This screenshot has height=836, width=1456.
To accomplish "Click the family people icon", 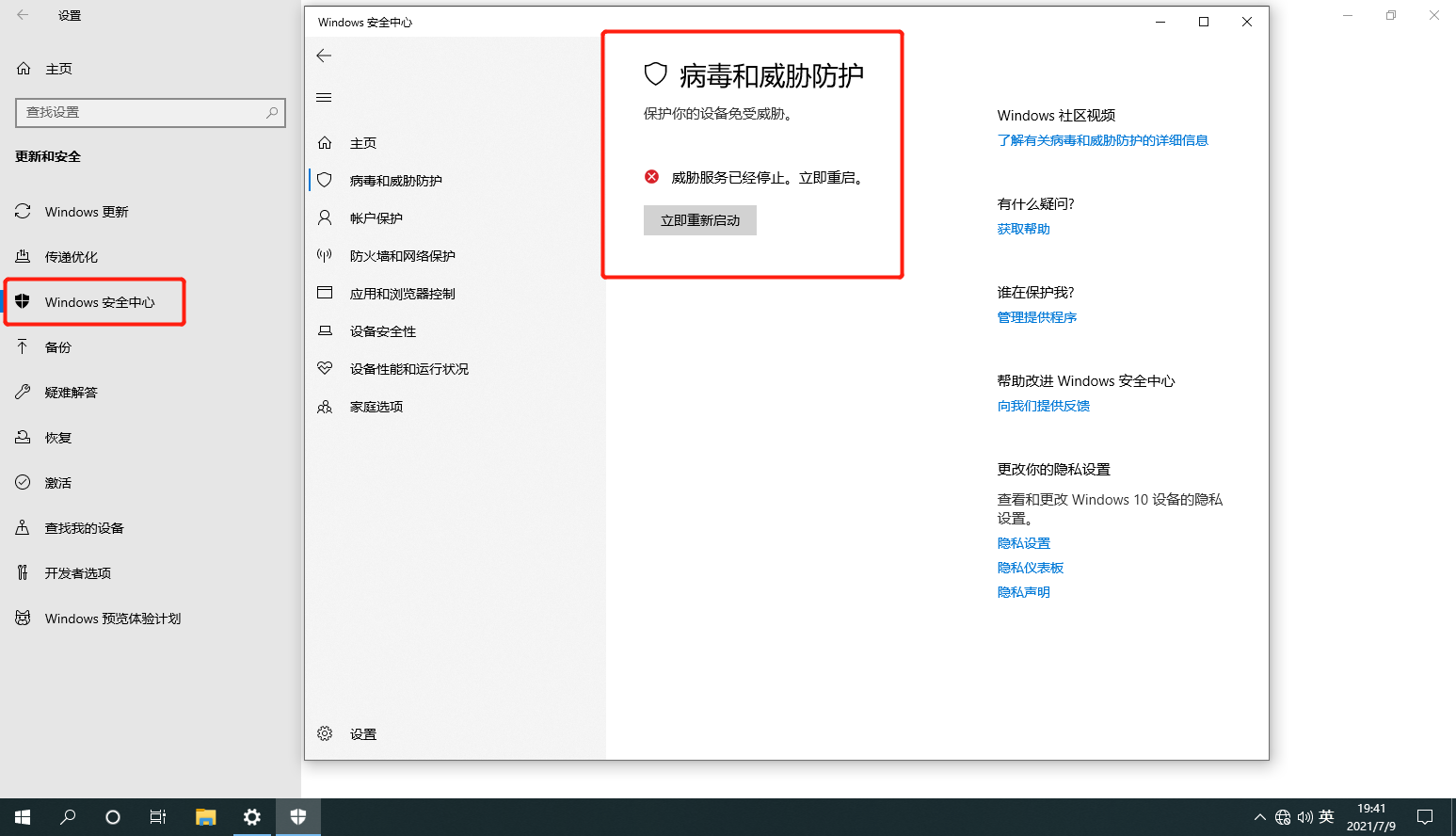I will point(325,407).
